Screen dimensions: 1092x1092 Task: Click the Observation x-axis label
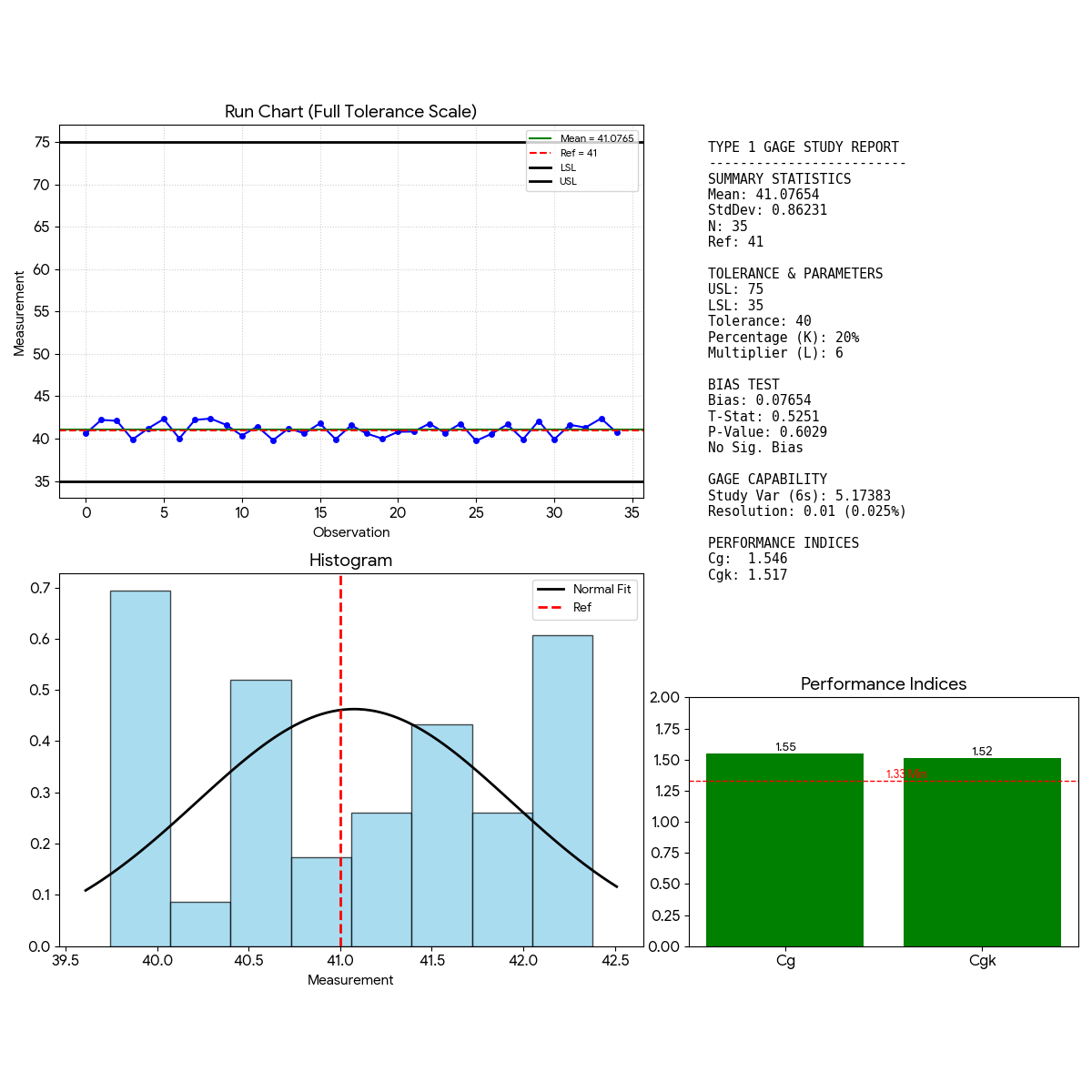click(351, 532)
